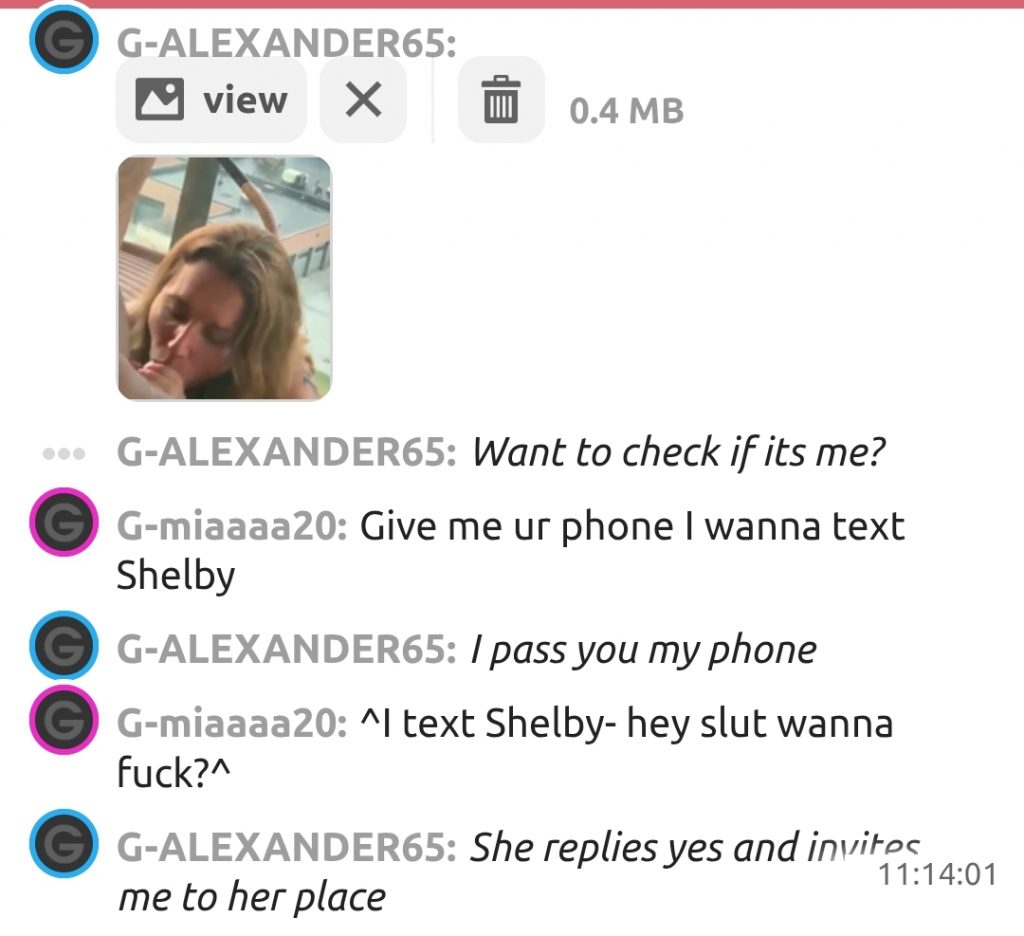The width and height of the screenshot is (1024, 936).
Task: Open the attached photo thumbnail
Action: [x=224, y=278]
